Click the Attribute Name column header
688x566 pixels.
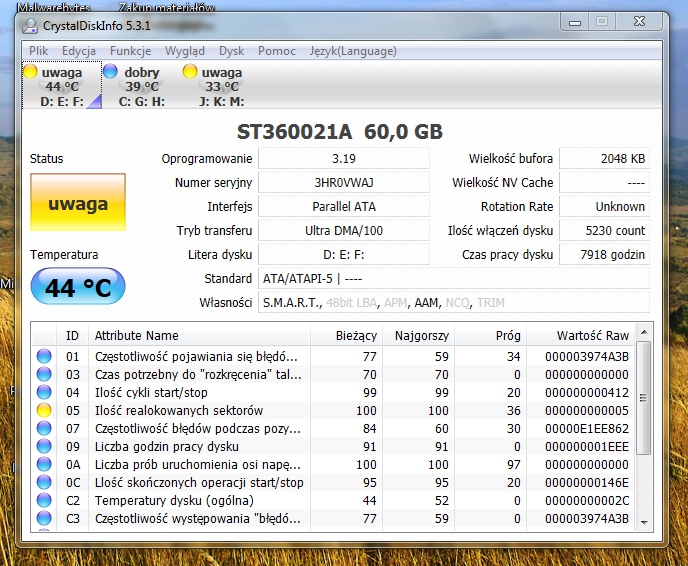tap(199, 336)
